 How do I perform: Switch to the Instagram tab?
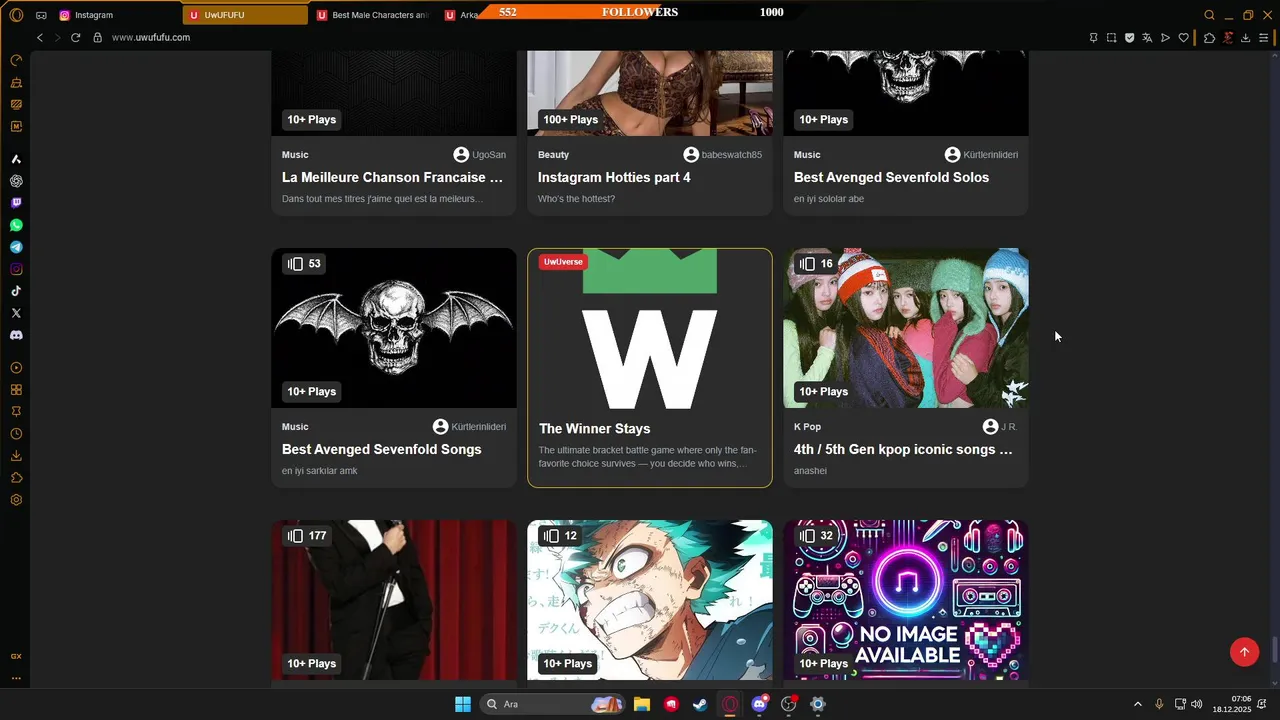[x=117, y=15]
